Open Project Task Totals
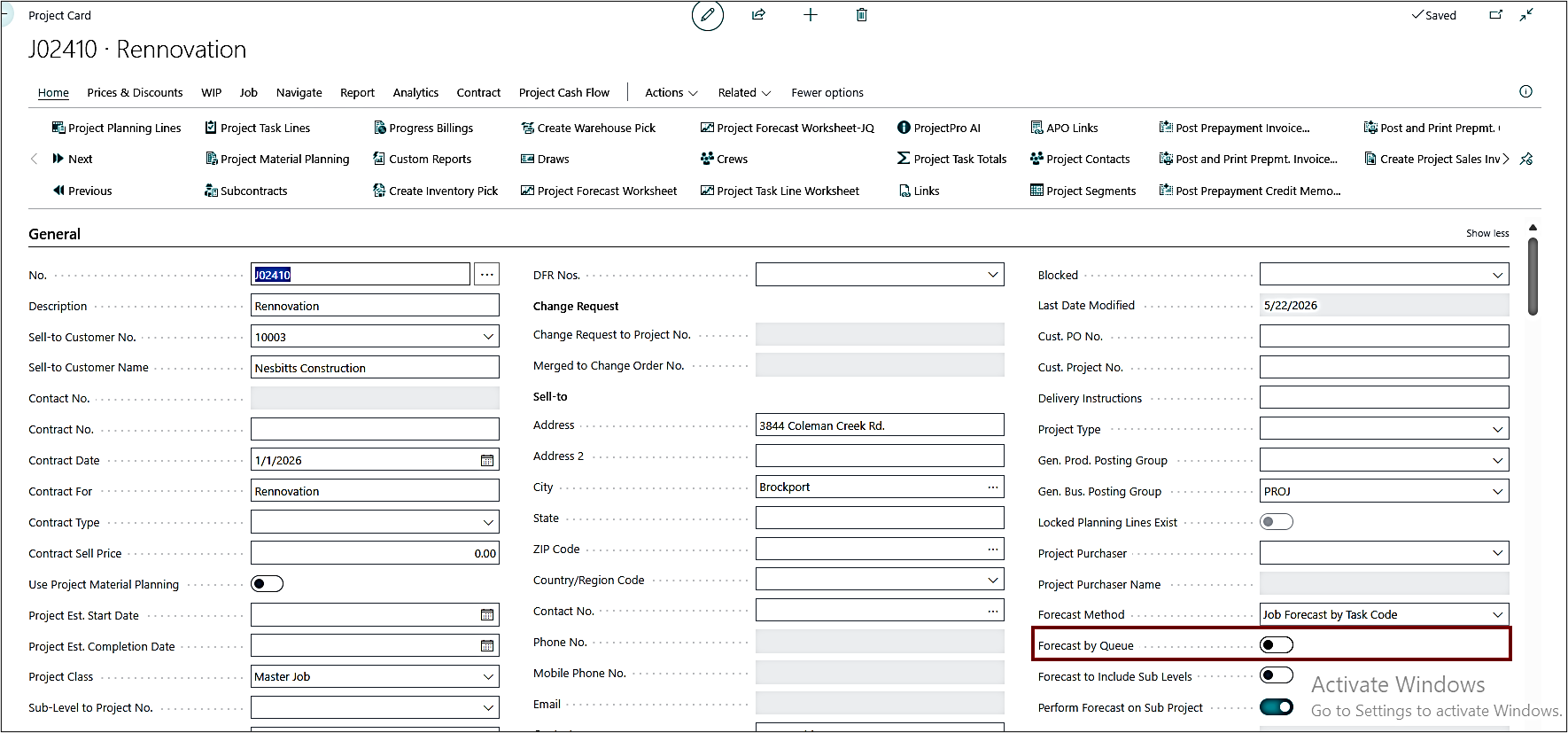The height and width of the screenshot is (733, 1568). click(951, 159)
